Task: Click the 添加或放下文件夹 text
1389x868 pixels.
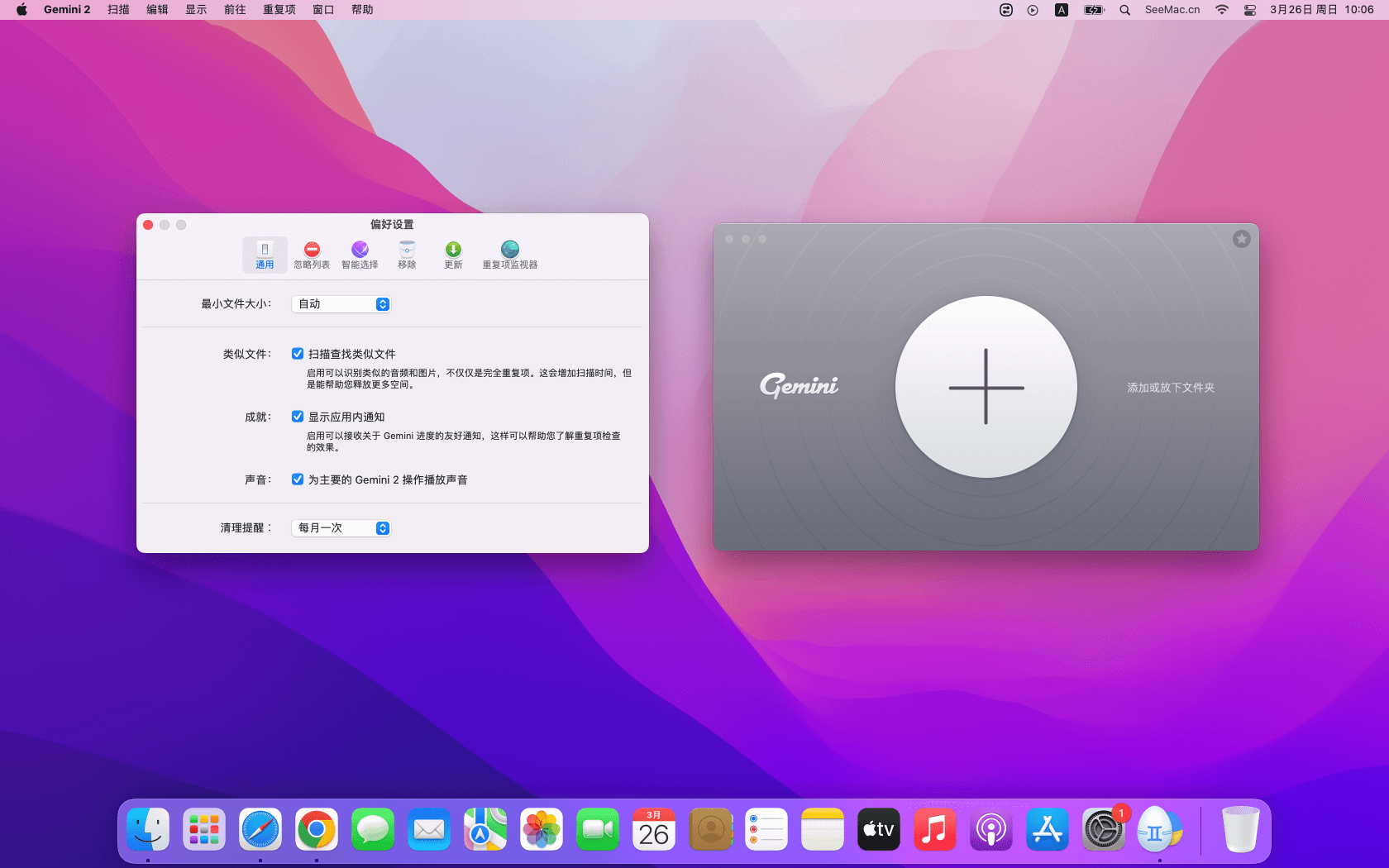Action: (x=1171, y=388)
